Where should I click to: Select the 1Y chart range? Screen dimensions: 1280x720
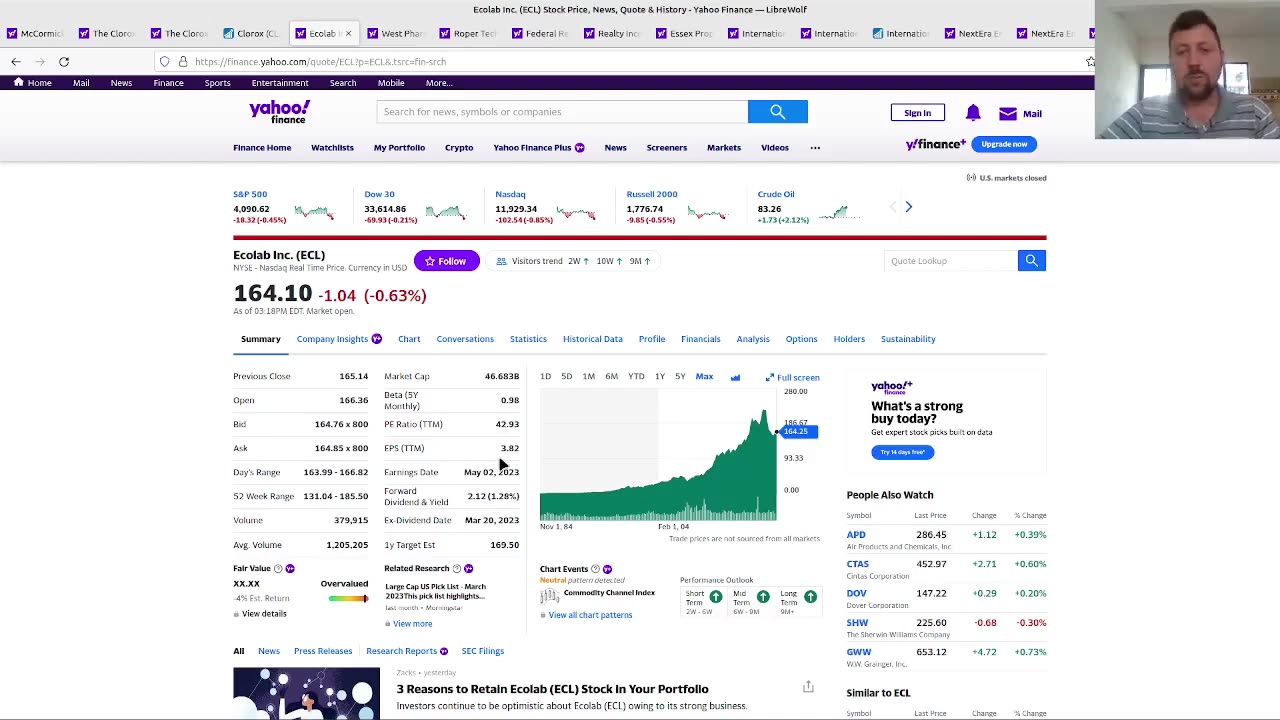click(x=659, y=377)
